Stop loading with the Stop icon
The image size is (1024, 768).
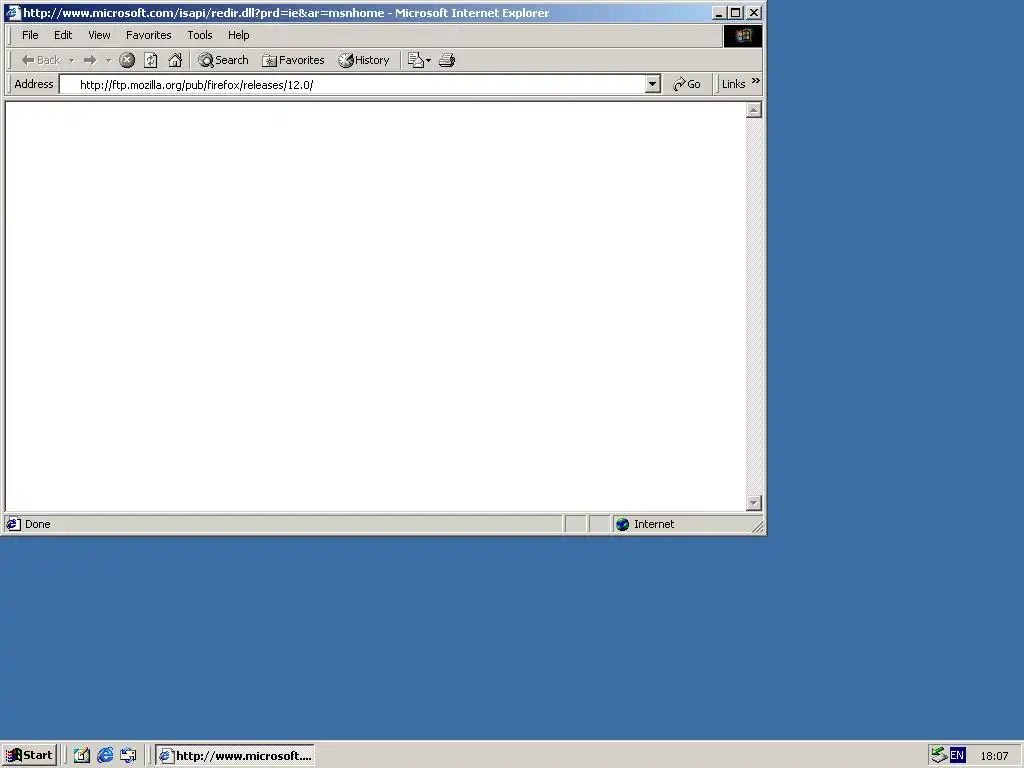[x=127, y=60]
